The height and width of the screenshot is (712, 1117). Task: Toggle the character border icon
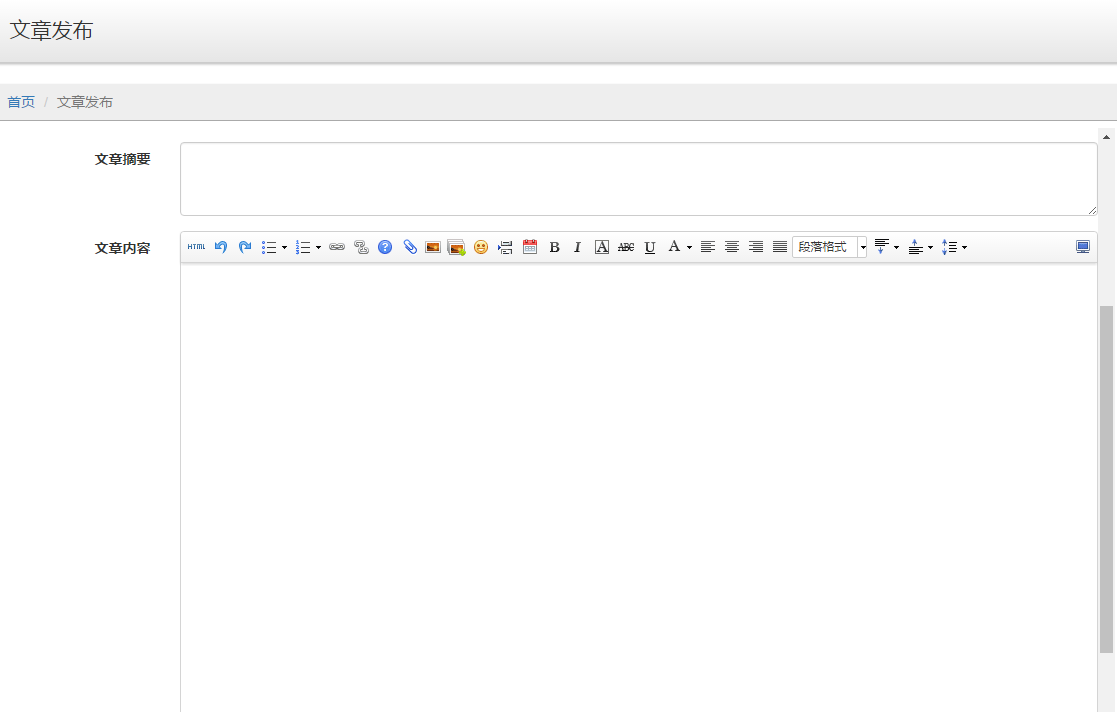[x=602, y=247]
